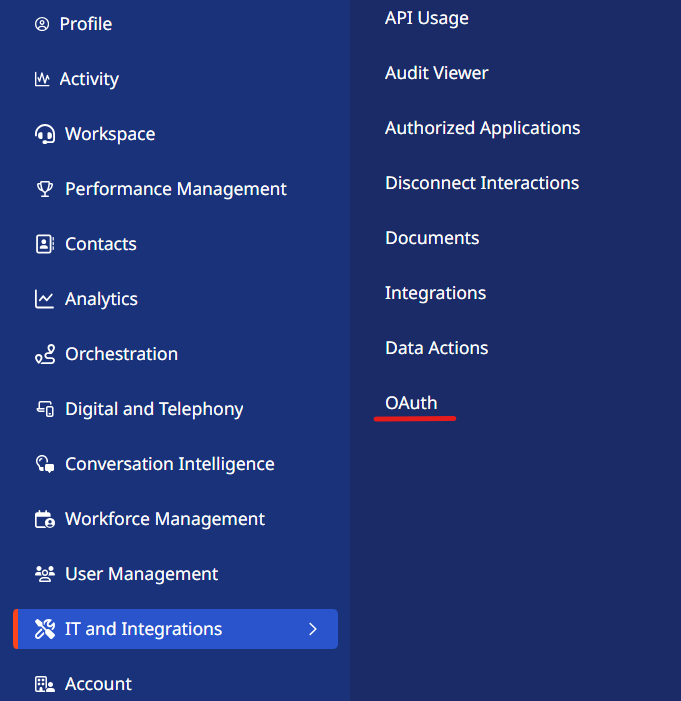Click the IT and Integrations tools icon
Screen dimensions: 681x701
click(45, 629)
